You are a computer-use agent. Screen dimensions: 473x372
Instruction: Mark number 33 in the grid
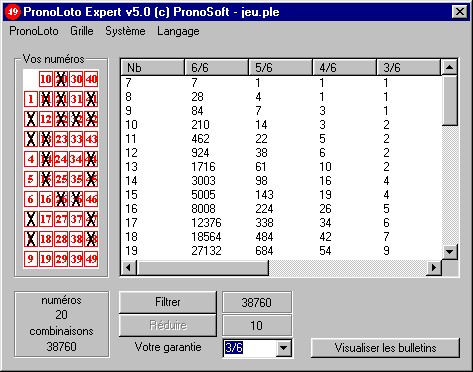(76, 139)
